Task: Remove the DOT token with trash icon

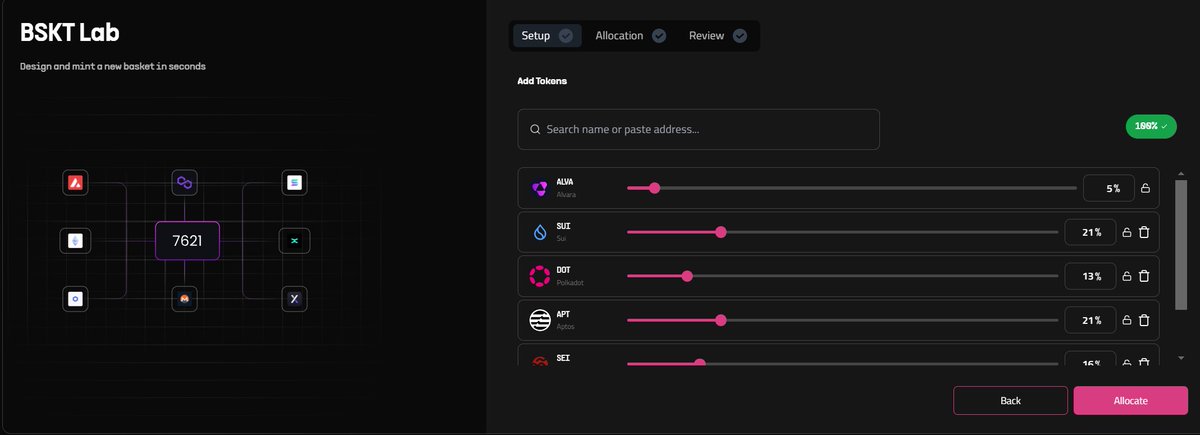Action: [x=1144, y=276]
